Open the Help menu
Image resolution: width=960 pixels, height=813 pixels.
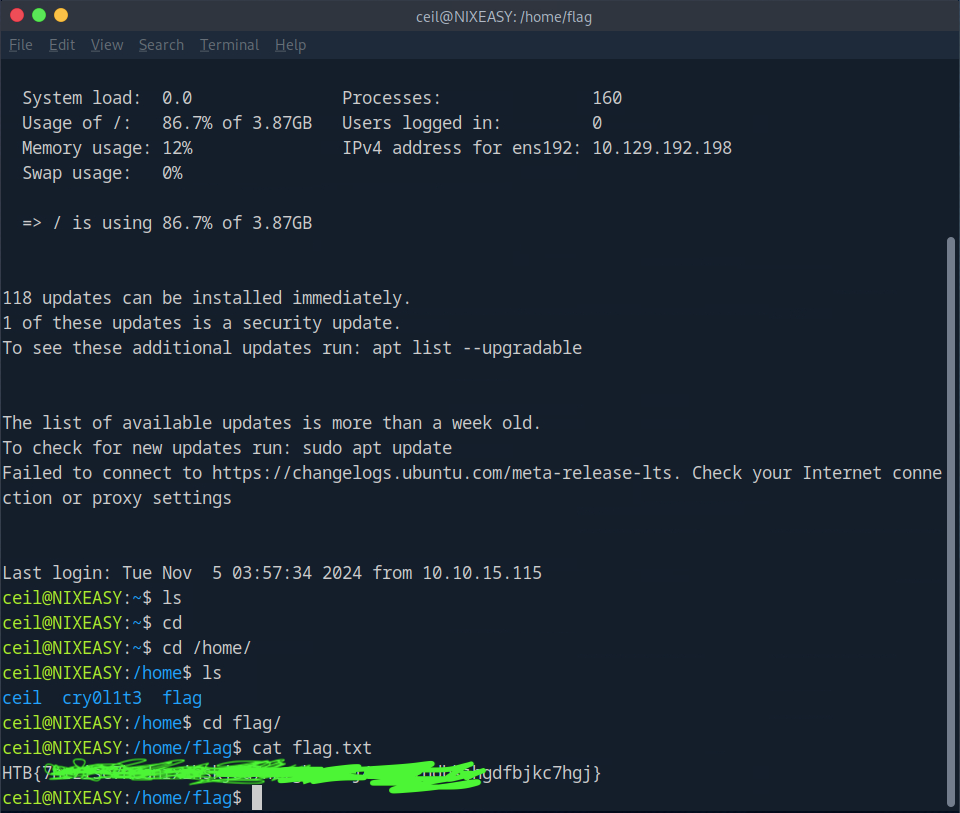[290, 45]
